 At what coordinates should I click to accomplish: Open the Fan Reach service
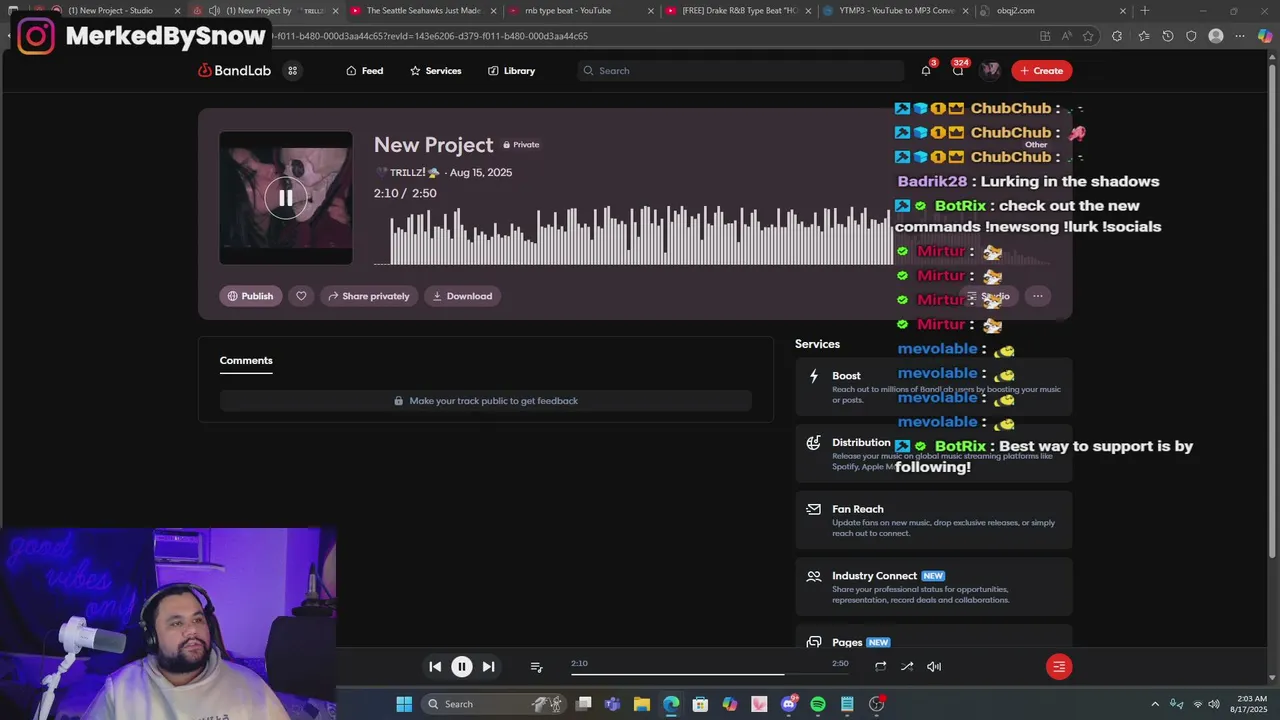point(934,520)
